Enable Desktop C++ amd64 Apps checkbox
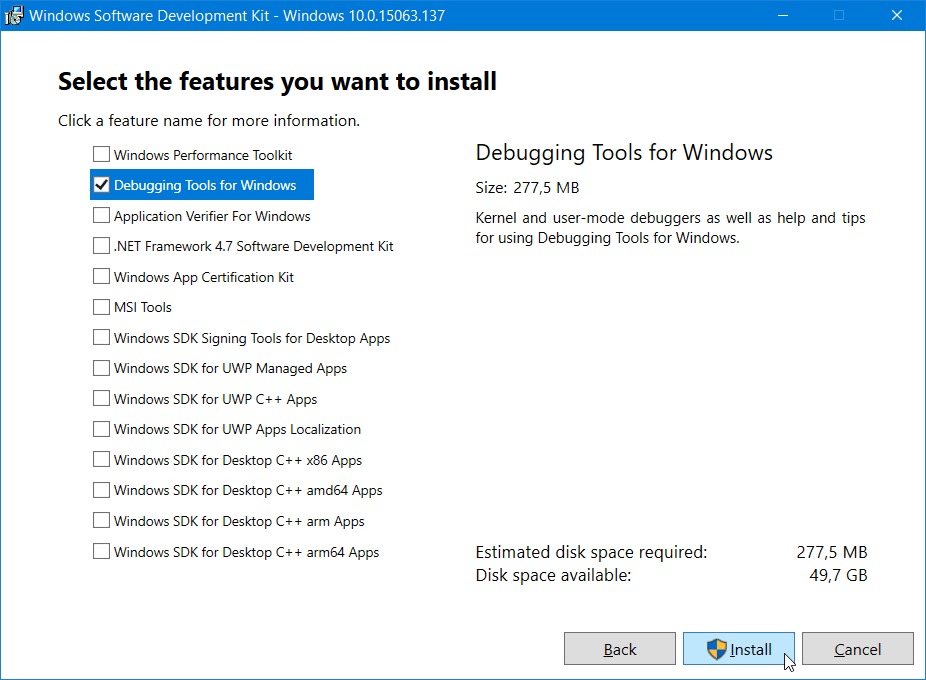 click(x=102, y=490)
